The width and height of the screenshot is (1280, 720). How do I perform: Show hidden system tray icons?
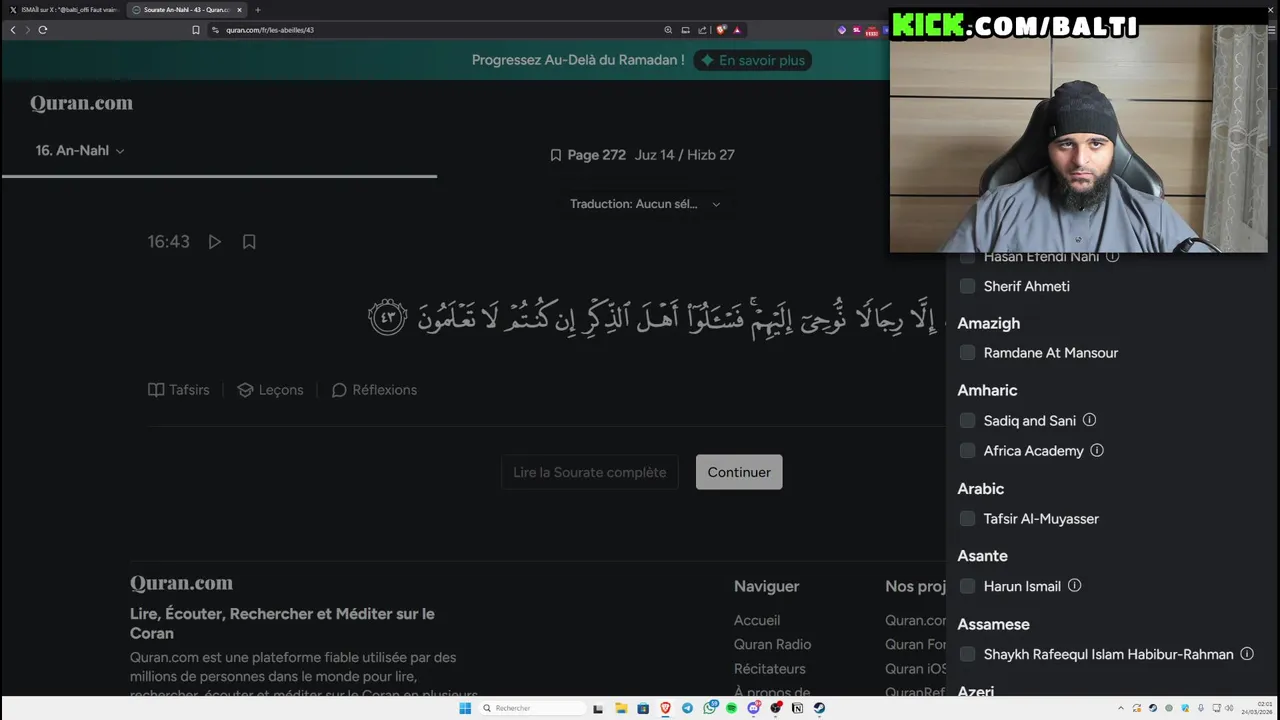1121,708
